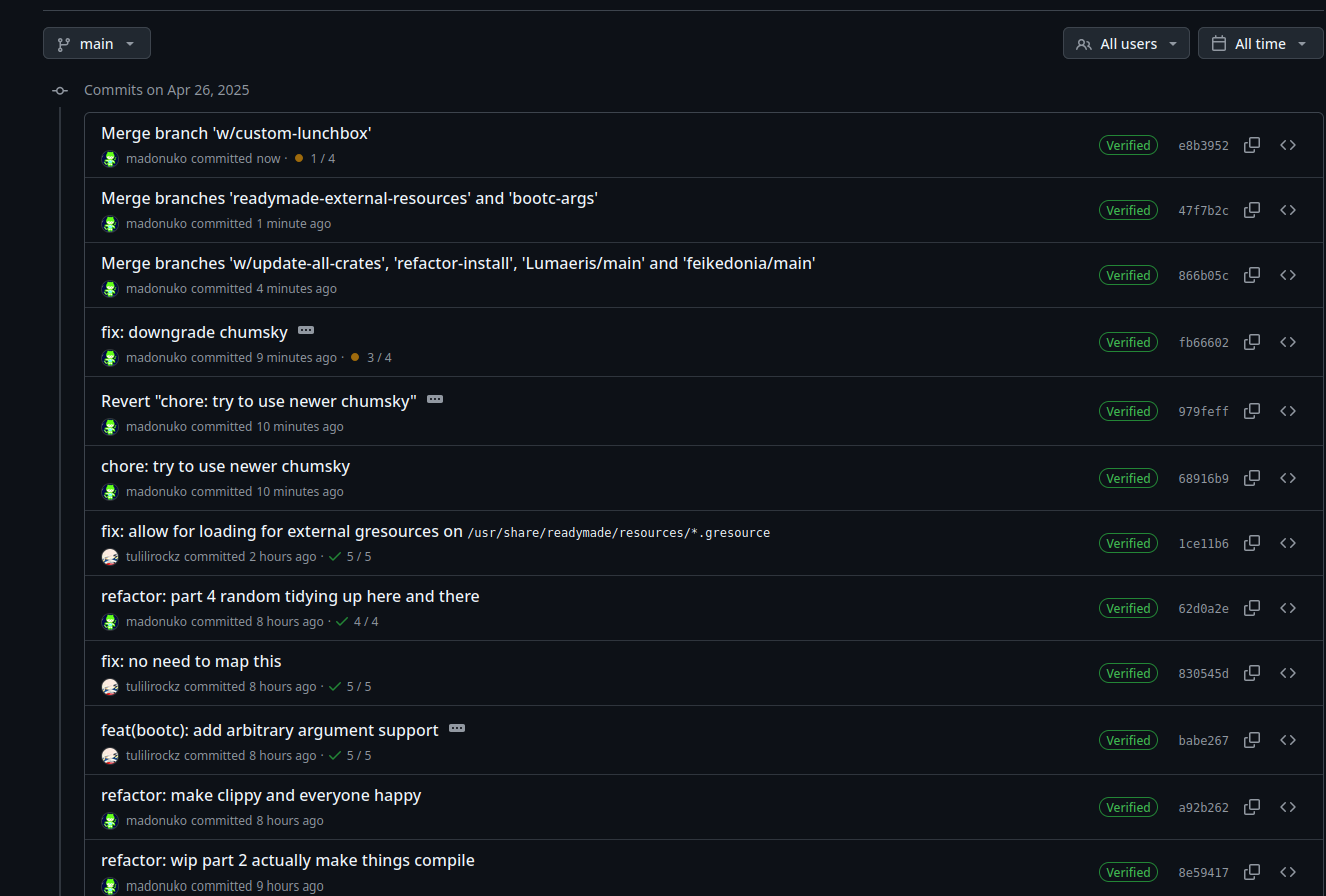Expand description of 'fix: downgrade chumsky' commit

click(306, 330)
